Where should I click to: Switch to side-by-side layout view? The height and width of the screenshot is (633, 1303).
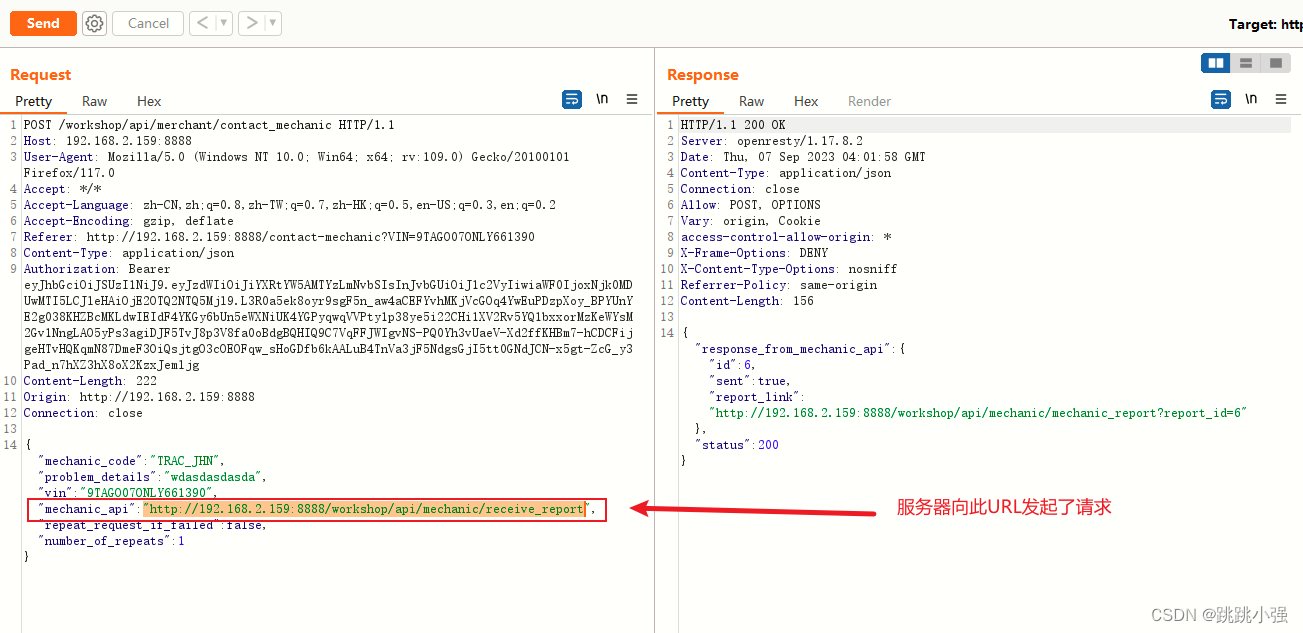1216,63
